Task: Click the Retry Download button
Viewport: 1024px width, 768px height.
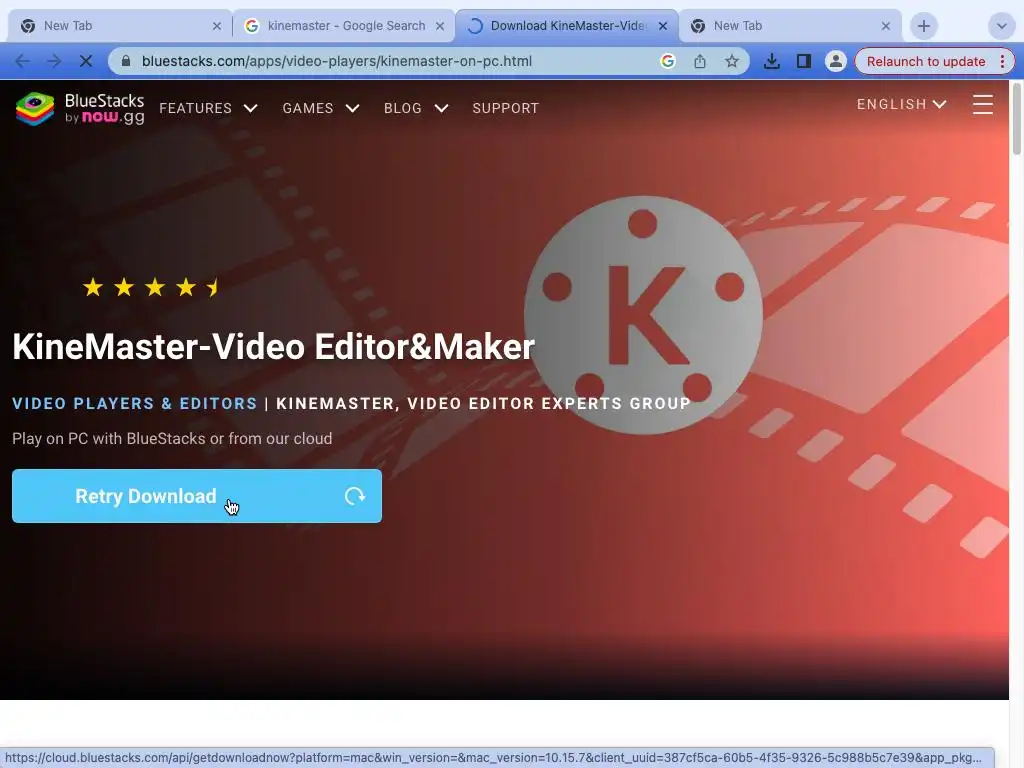Action: click(197, 496)
